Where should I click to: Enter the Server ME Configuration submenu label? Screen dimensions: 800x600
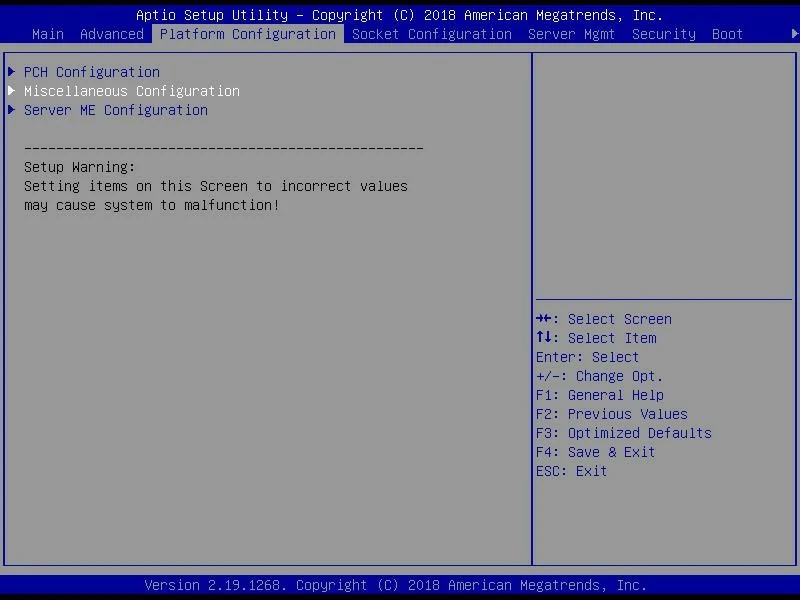pos(116,110)
